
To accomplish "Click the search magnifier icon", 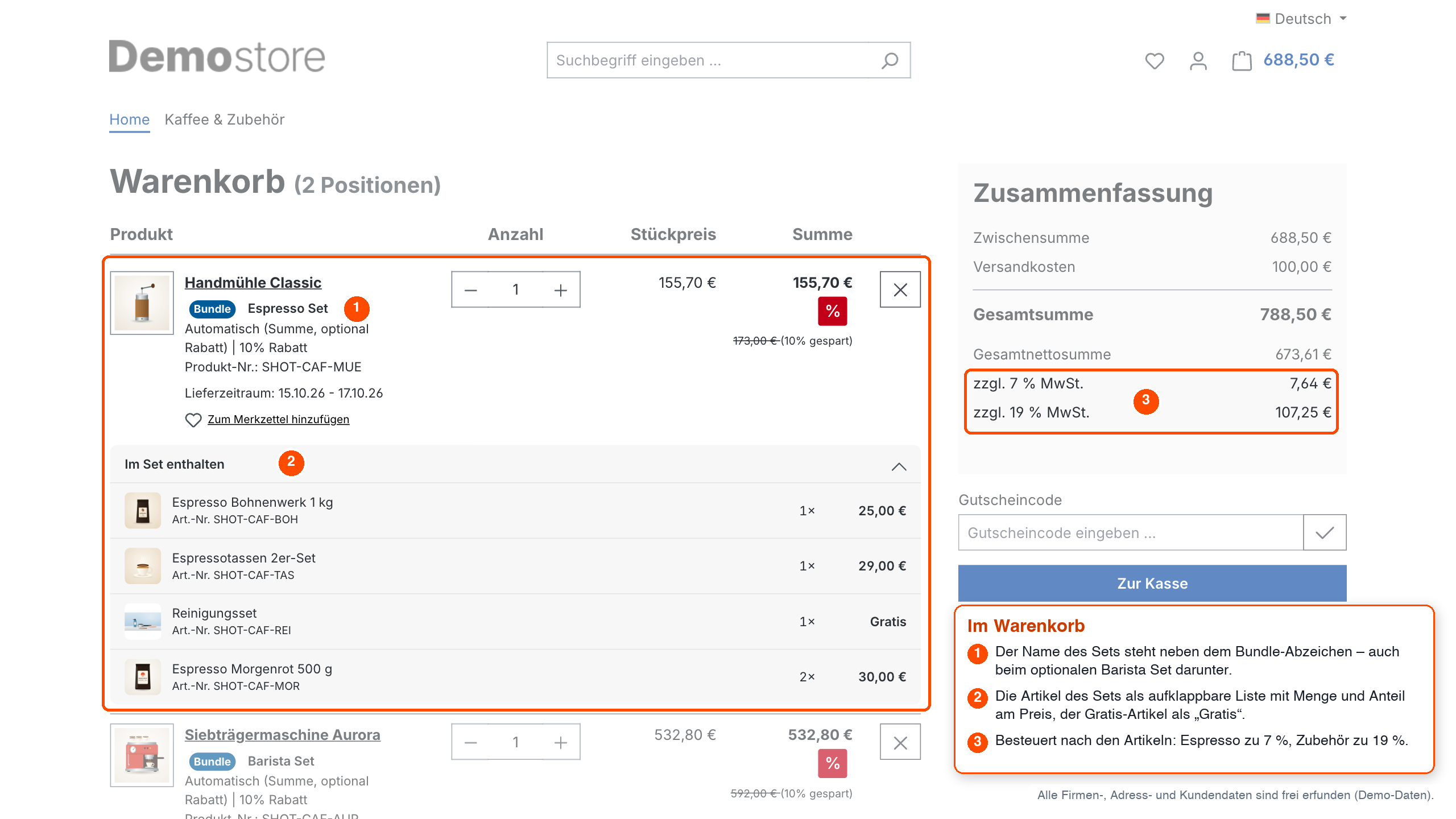I will 890,60.
